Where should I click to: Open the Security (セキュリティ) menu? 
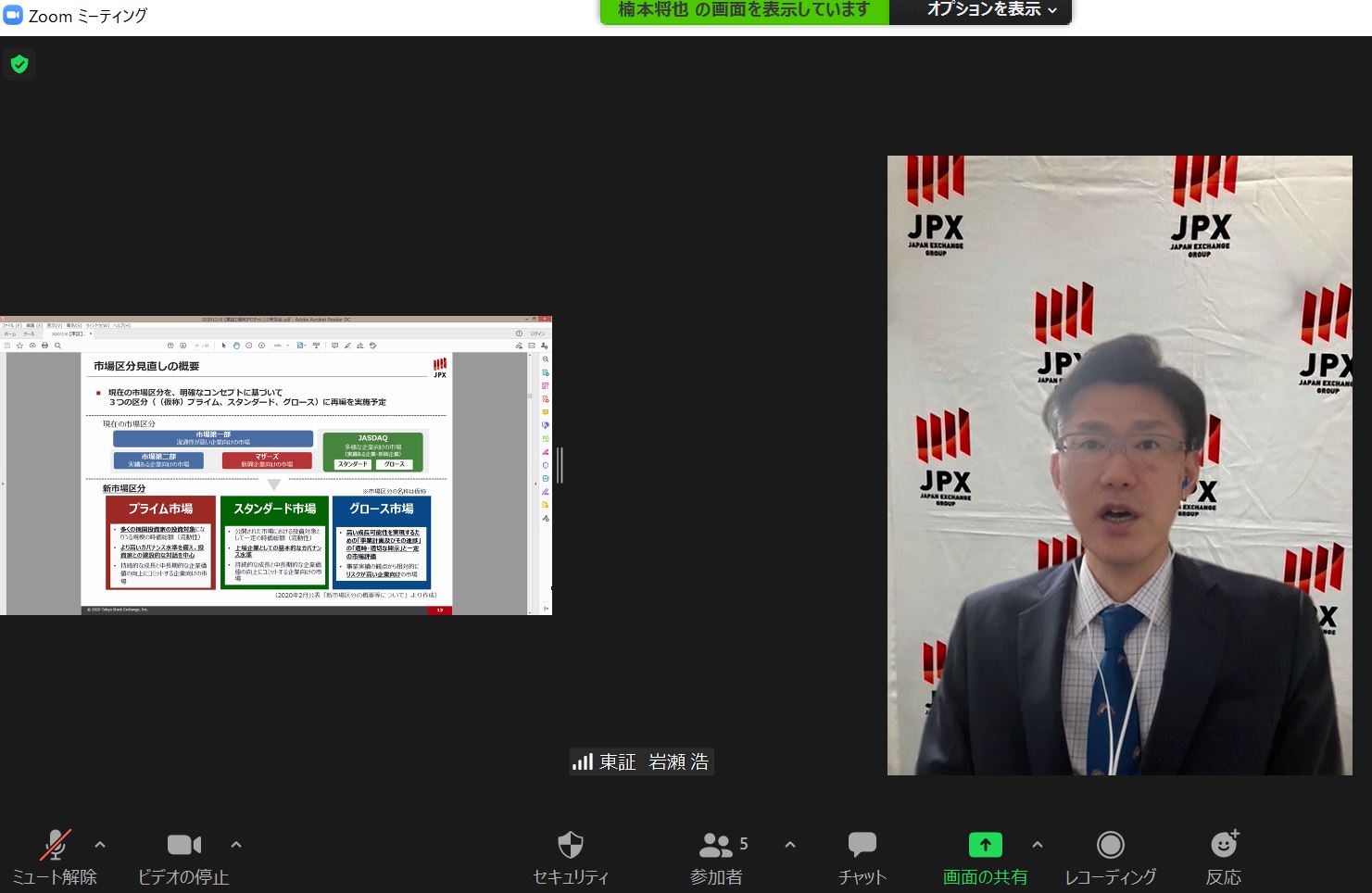[571, 857]
